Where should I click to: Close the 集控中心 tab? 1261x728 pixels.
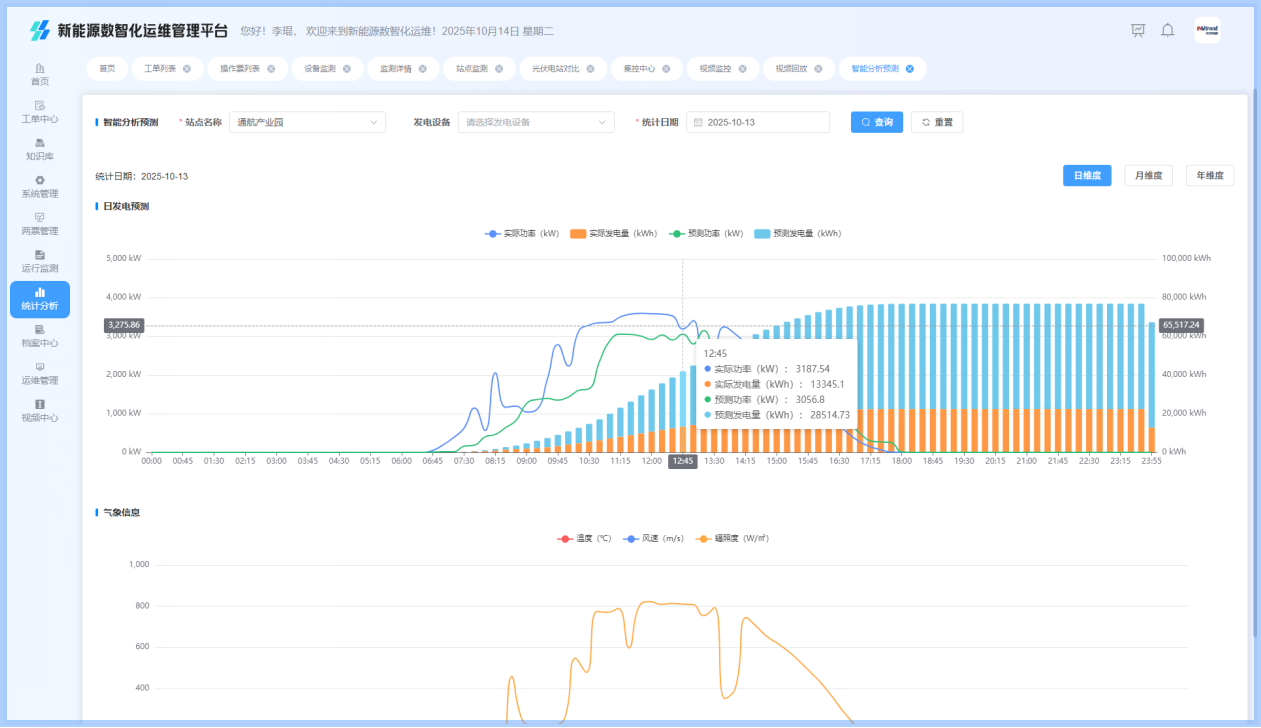pos(666,69)
